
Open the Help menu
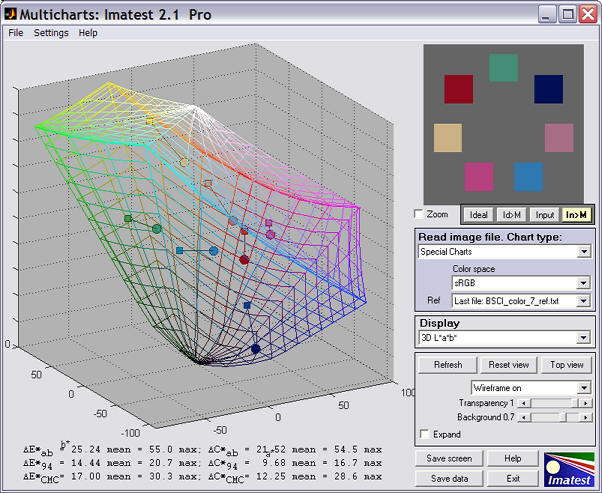tap(88, 33)
